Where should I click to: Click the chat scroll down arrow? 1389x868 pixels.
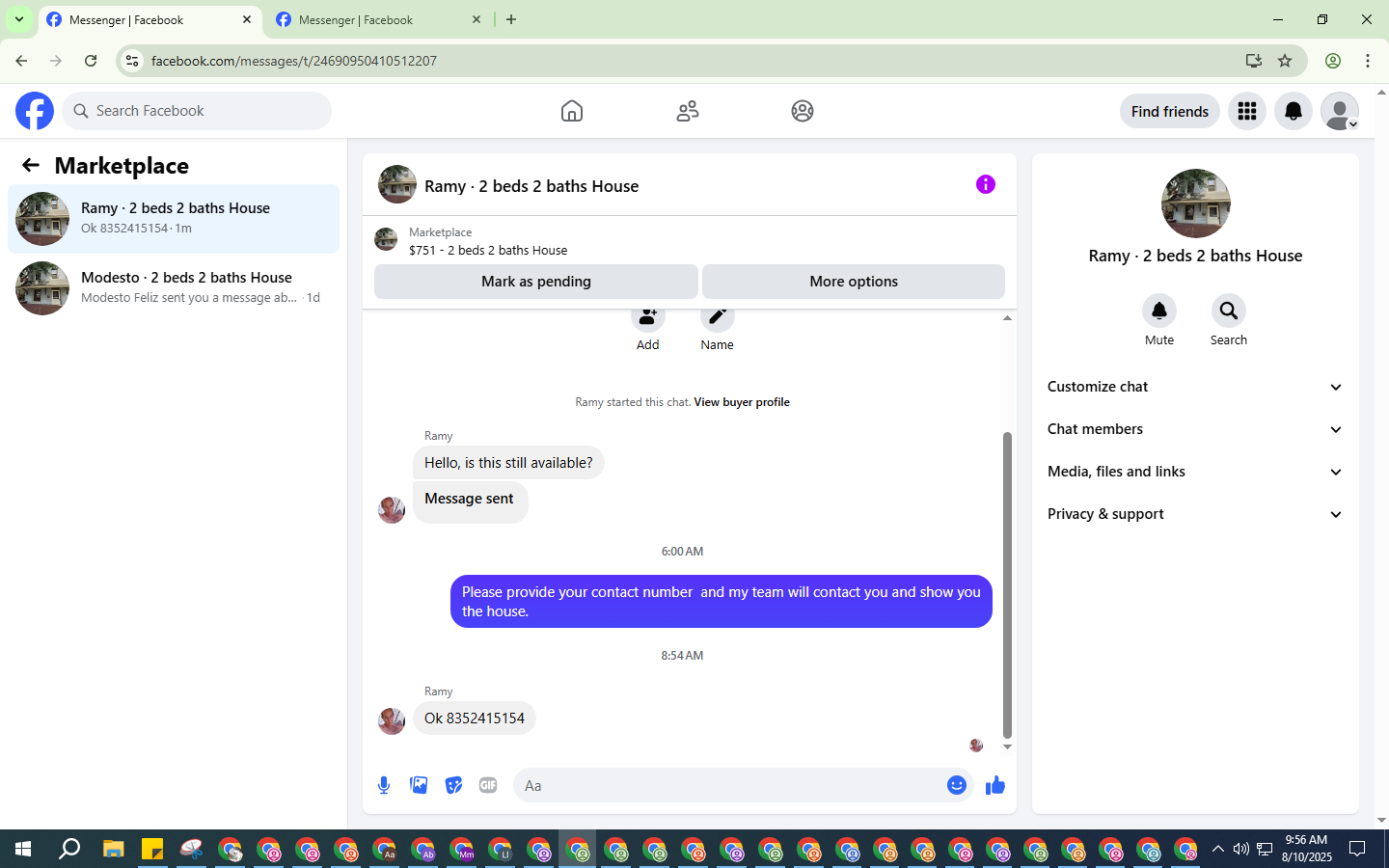tap(1007, 746)
